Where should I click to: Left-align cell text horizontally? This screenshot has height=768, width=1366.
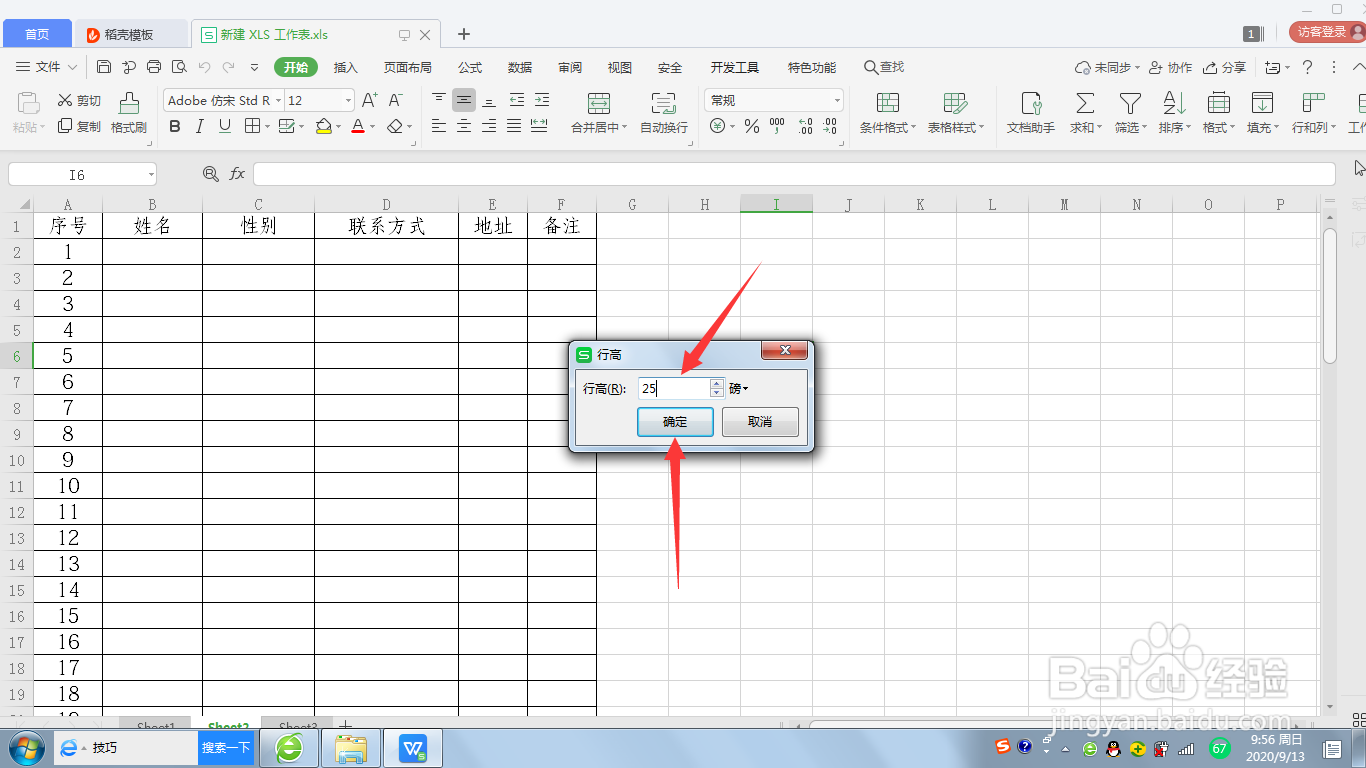(439, 126)
